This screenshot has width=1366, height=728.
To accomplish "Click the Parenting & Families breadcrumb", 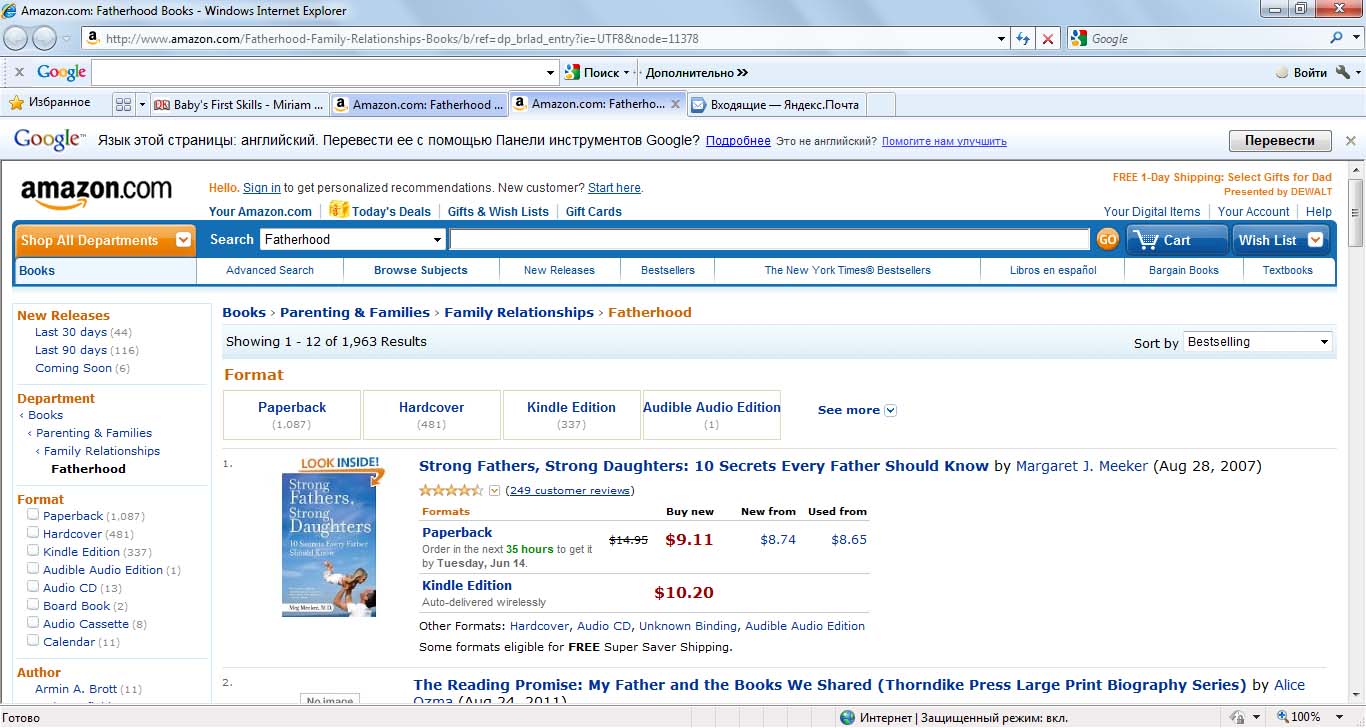I will (x=355, y=312).
